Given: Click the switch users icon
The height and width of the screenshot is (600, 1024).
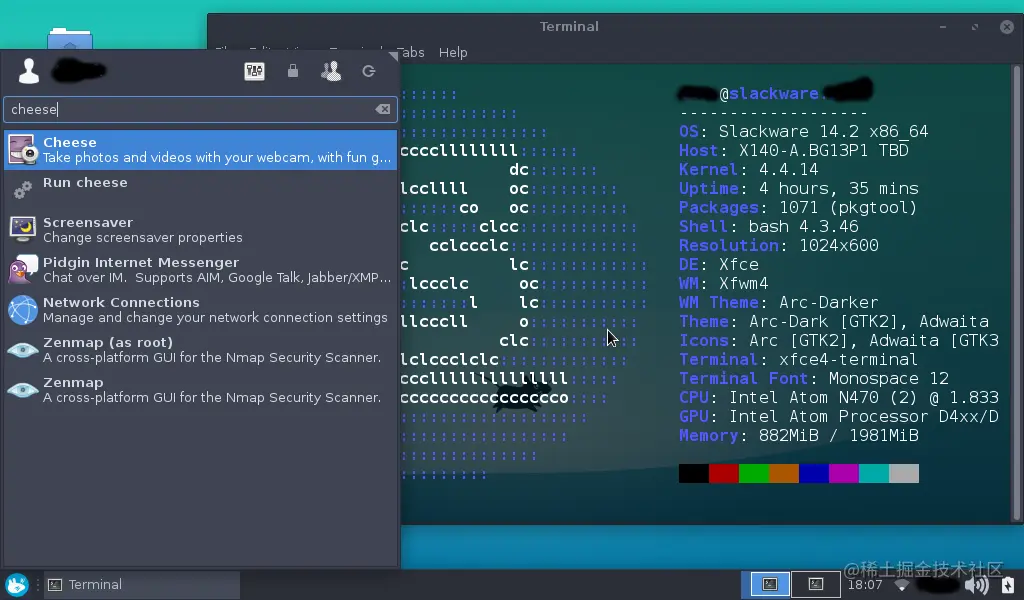Looking at the screenshot, I should (331, 71).
